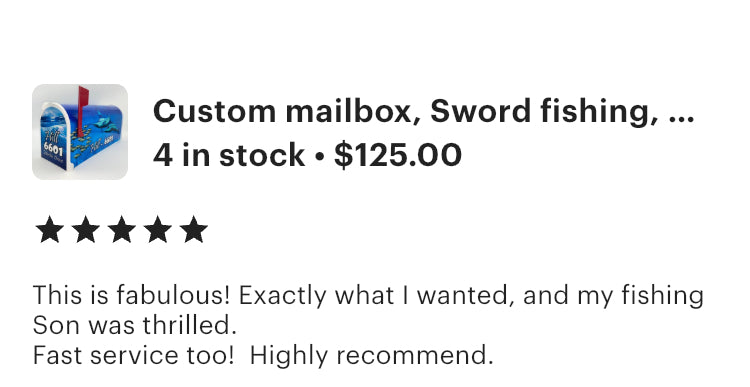Click the 'Son was thrilled.' review line

pyautogui.click(x=135, y=325)
